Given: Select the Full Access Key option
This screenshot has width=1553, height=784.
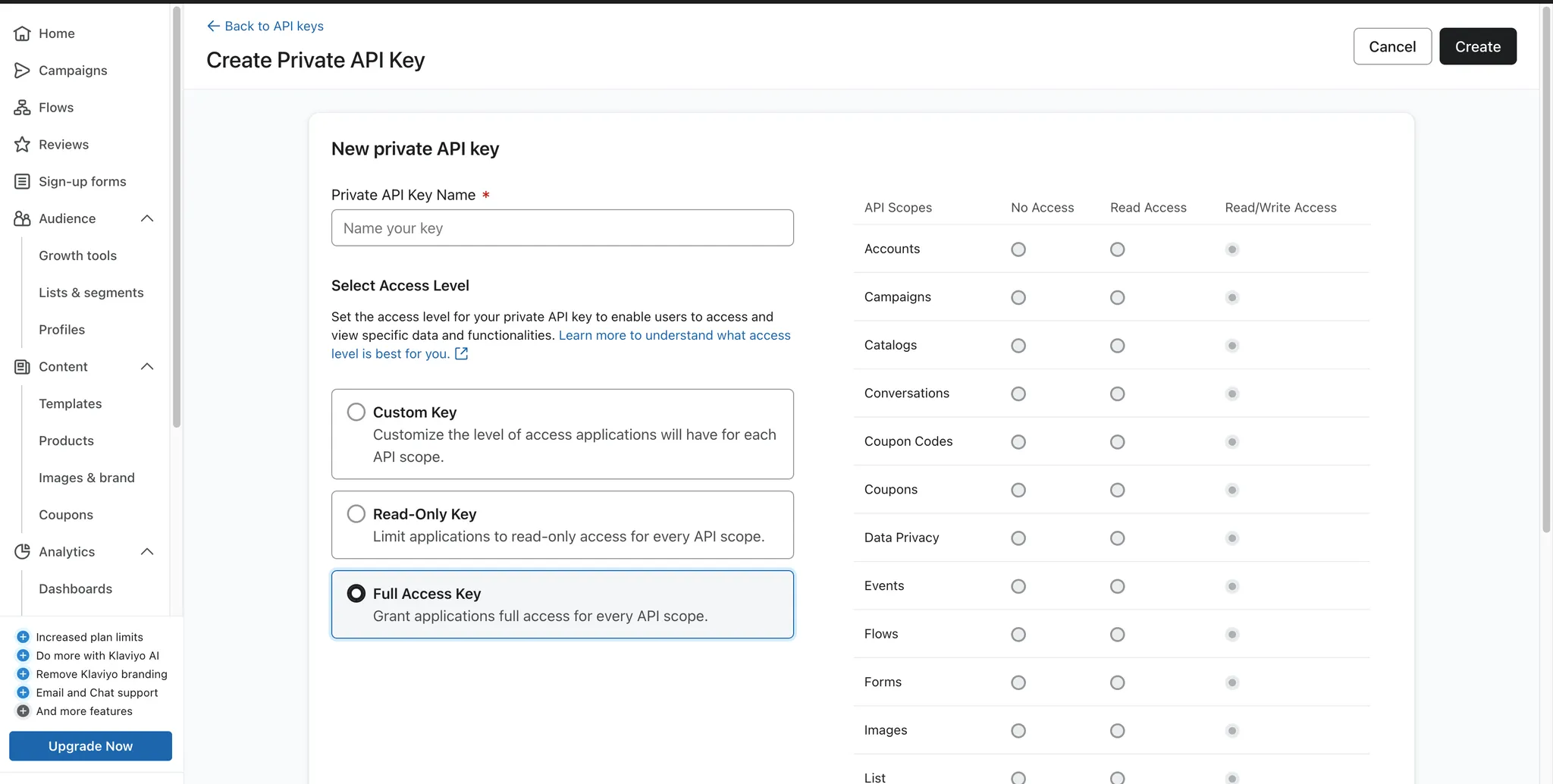Looking at the screenshot, I should click(x=563, y=604).
